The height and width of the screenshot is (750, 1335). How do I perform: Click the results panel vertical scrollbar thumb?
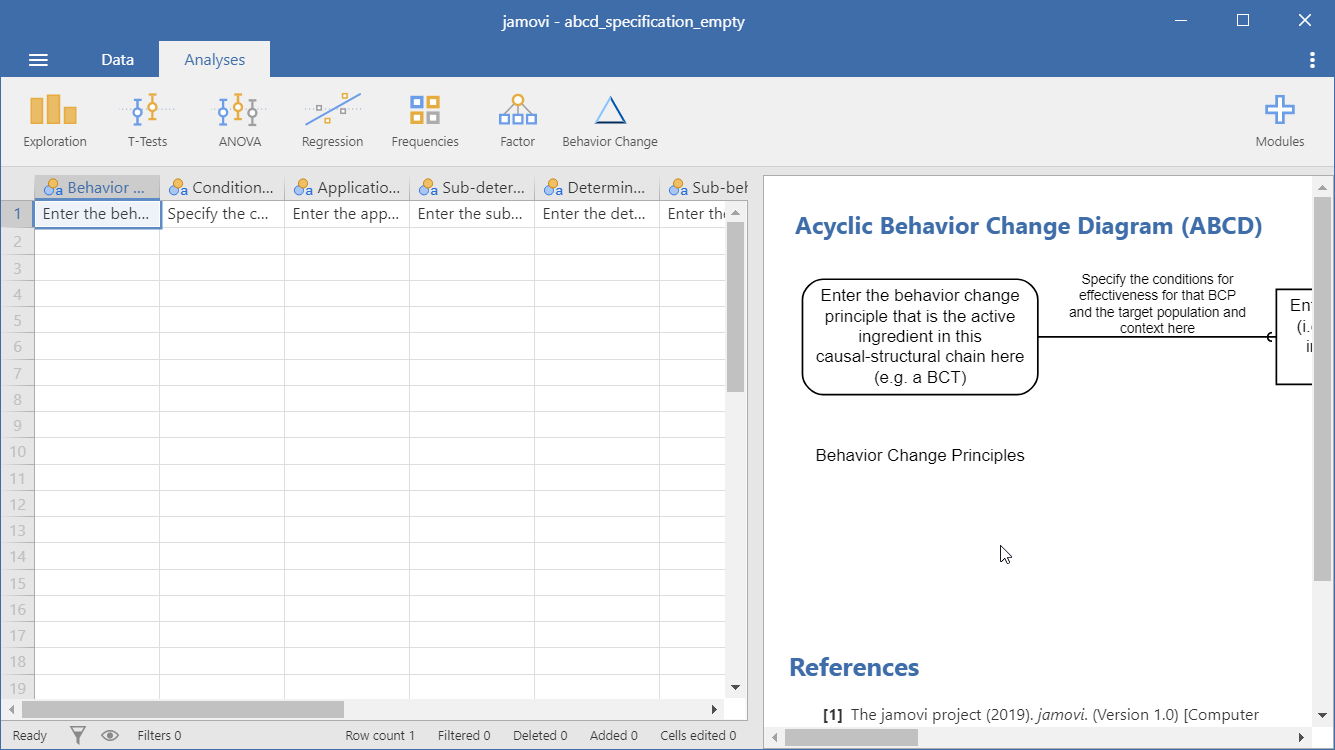[x=1322, y=389]
